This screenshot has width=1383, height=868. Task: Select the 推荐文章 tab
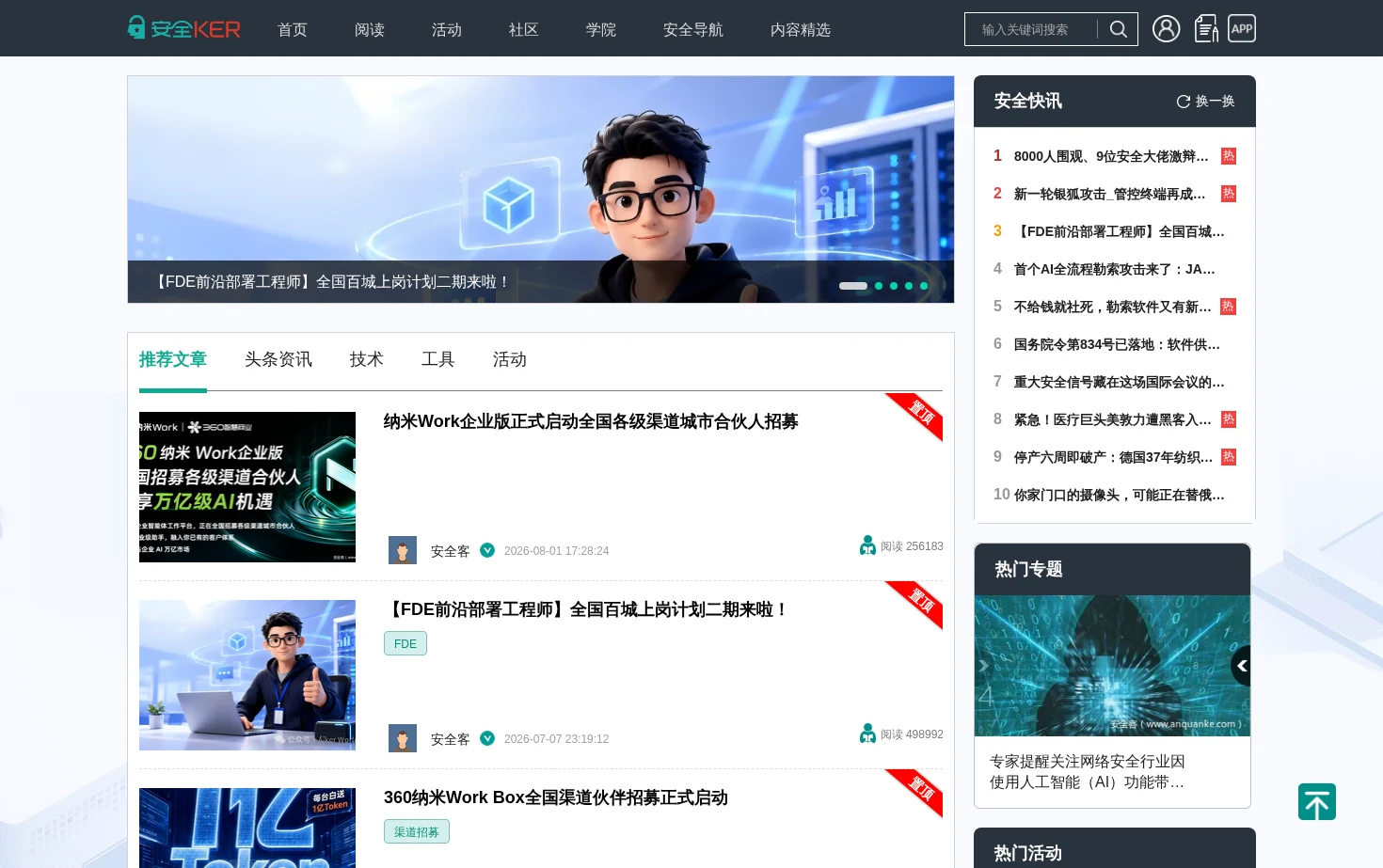pyautogui.click(x=173, y=359)
